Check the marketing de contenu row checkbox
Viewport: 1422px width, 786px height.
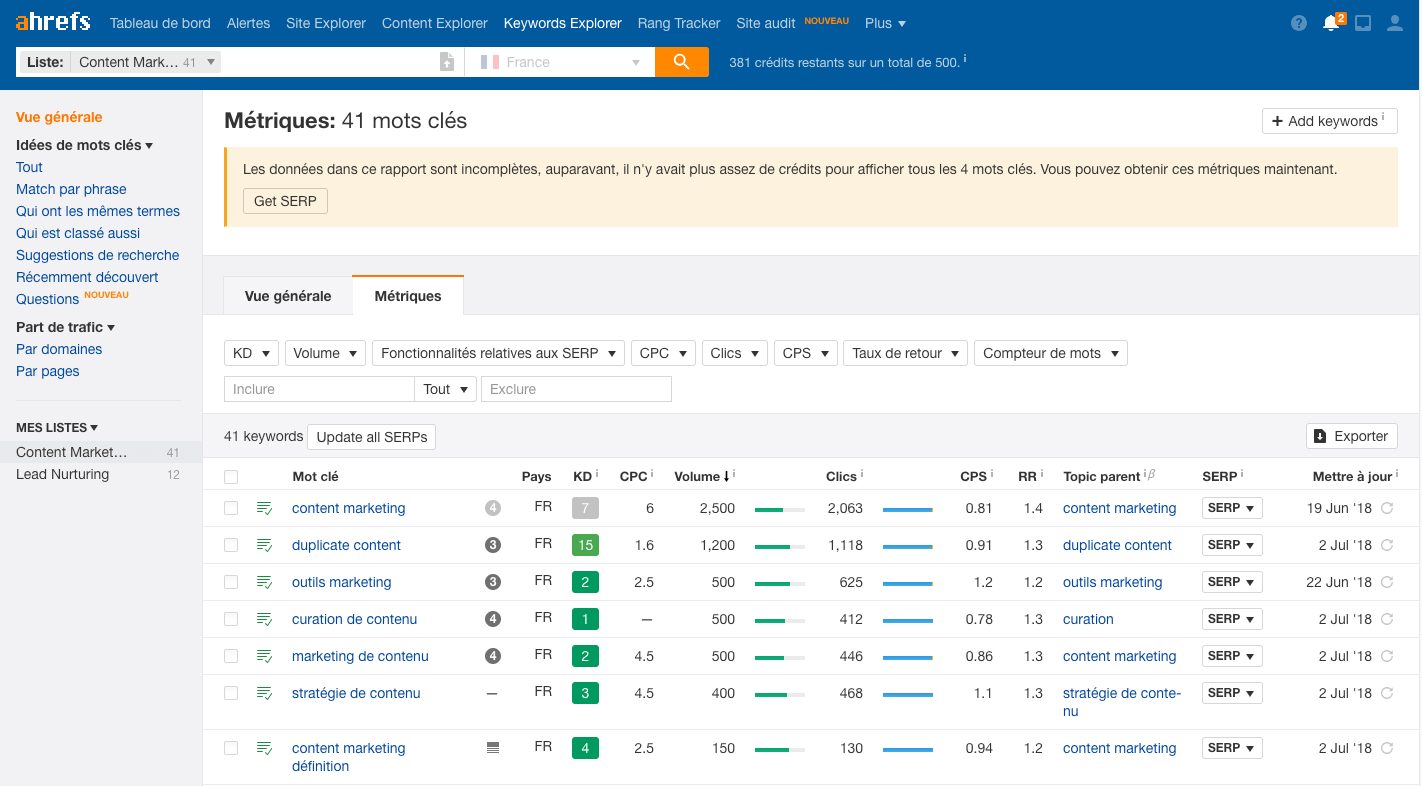tap(231, 656)
